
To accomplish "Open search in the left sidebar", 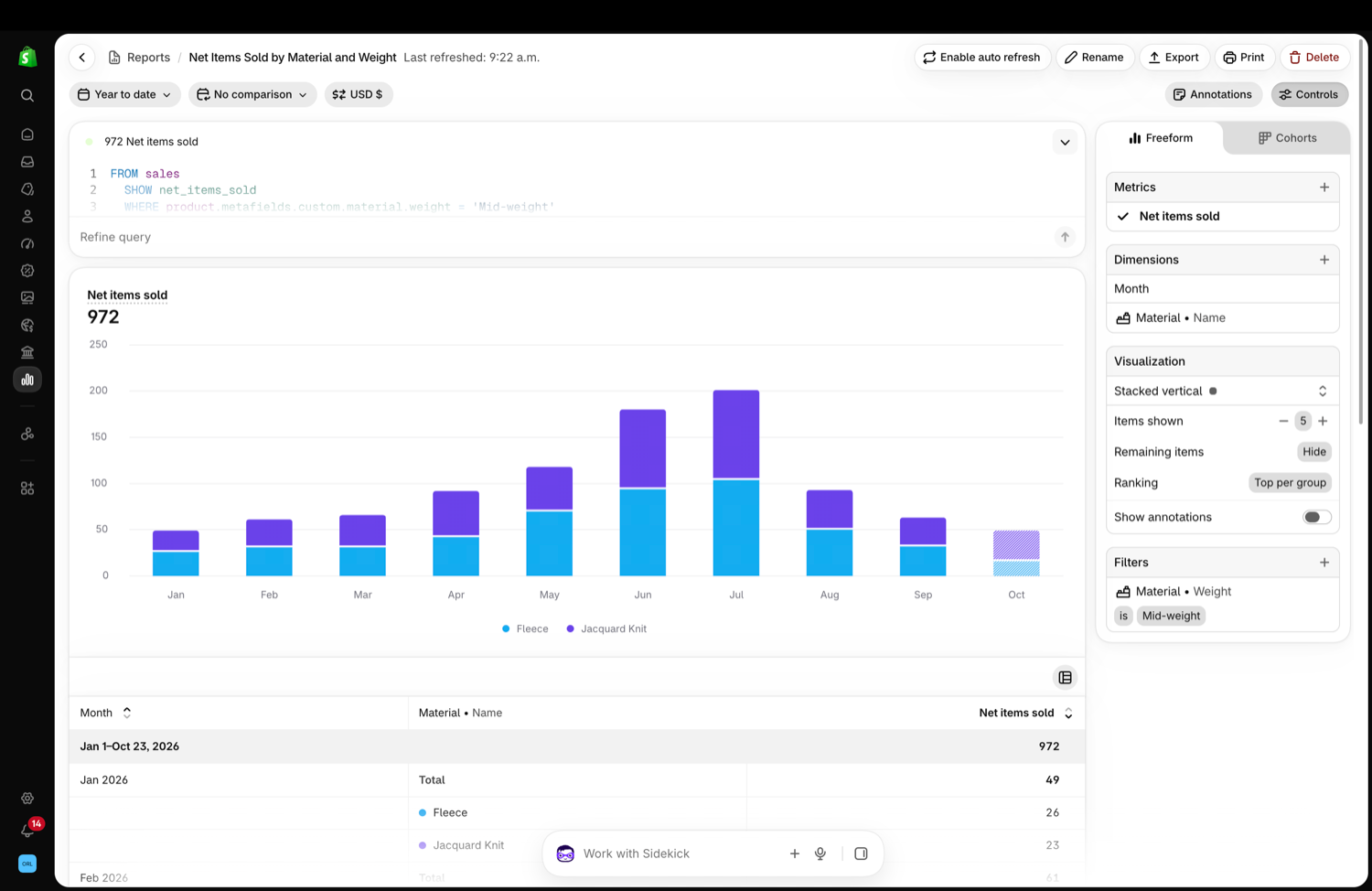I will tap(27, 95).
